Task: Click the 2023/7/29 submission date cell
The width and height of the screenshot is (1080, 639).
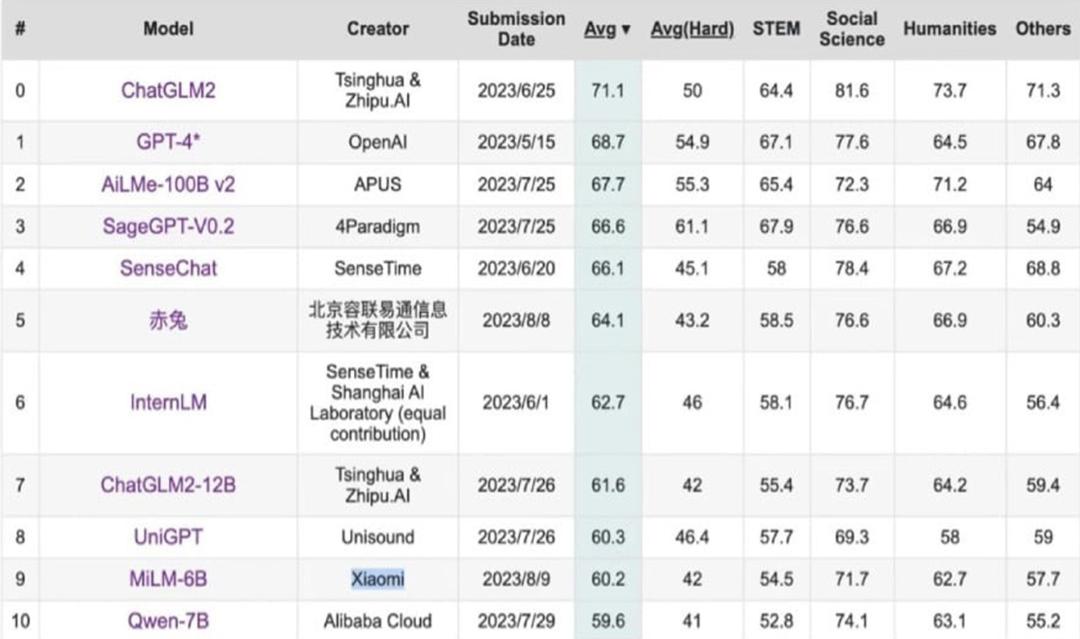Action: [516, 621]
